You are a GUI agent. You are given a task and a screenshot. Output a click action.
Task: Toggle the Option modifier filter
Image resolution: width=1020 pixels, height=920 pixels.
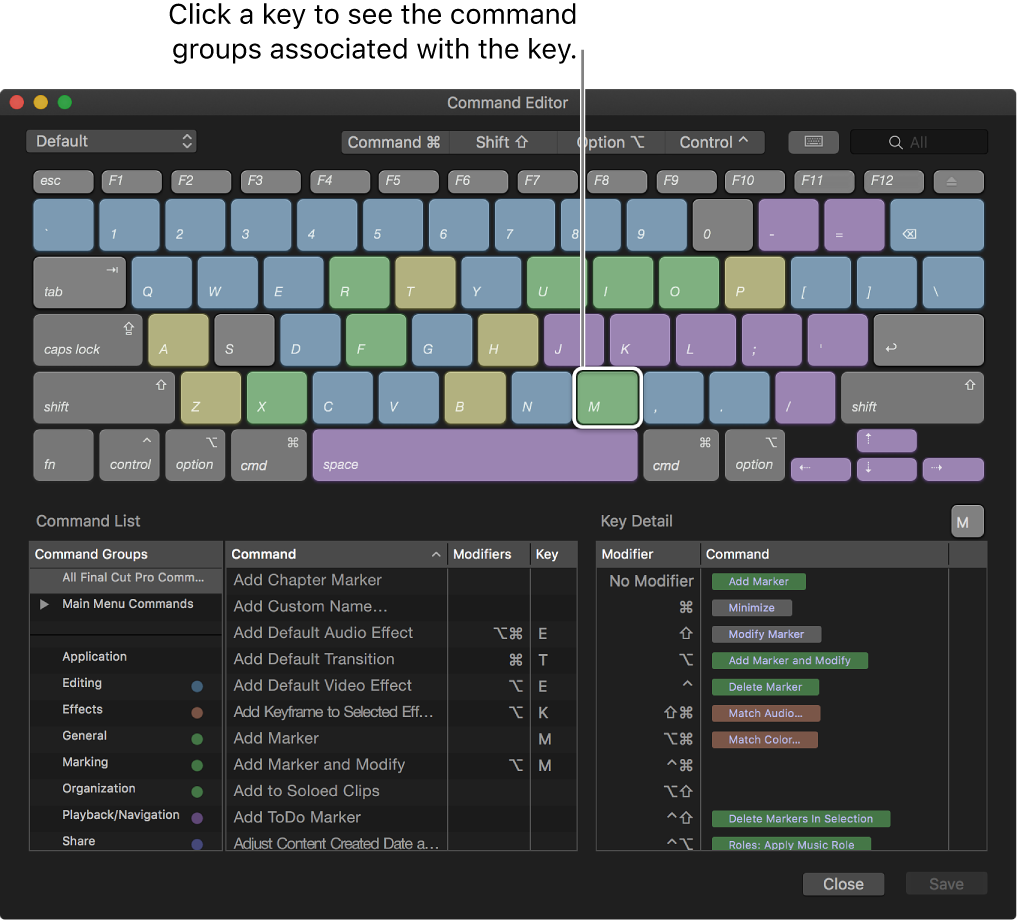click(612, 142)
